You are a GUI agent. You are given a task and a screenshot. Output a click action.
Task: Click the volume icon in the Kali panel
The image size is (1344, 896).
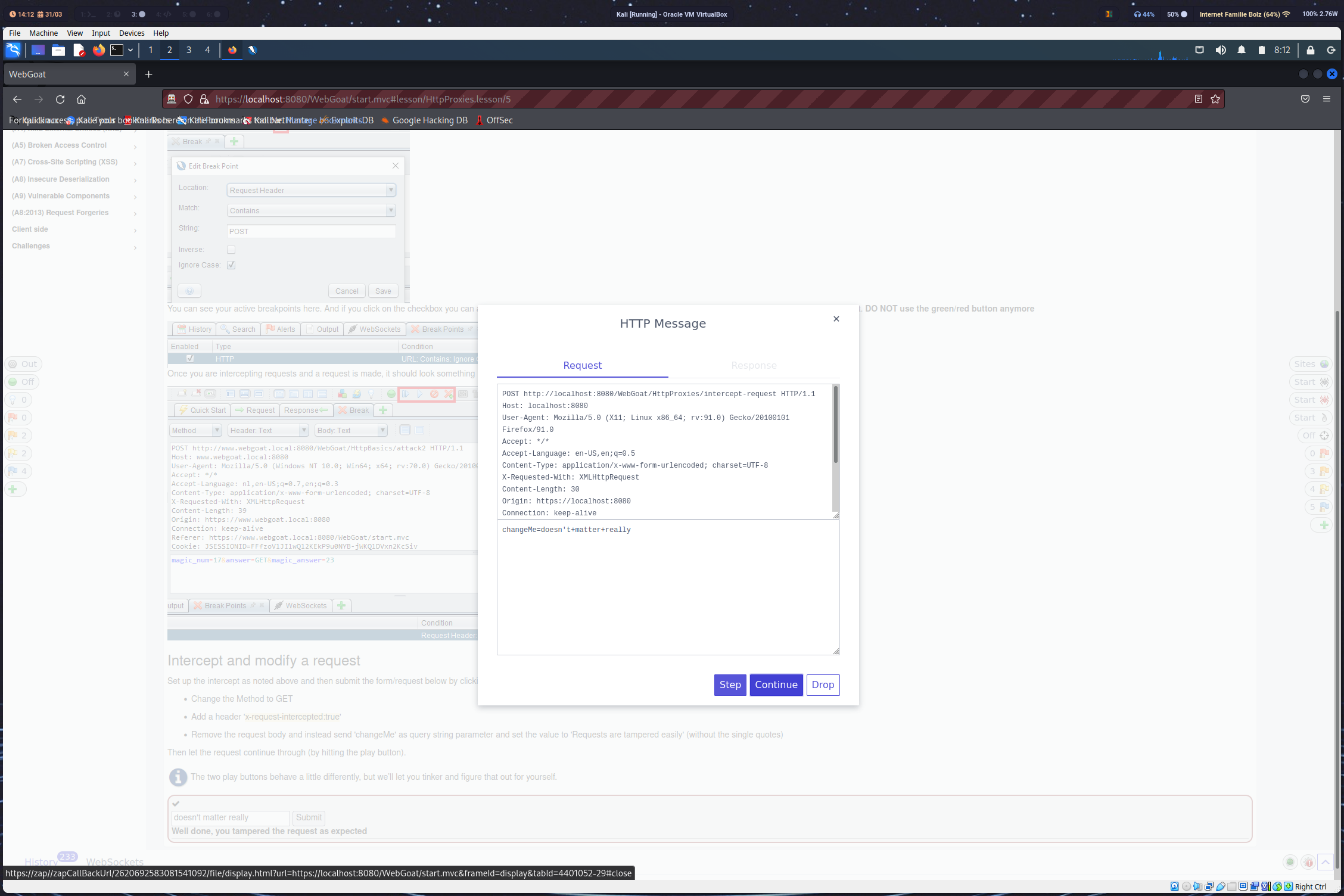[x=1221, y=50]
